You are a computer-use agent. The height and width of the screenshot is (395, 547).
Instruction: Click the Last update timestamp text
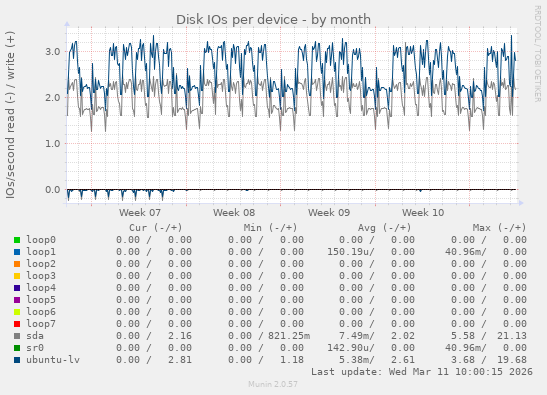[x=422, y=372]
